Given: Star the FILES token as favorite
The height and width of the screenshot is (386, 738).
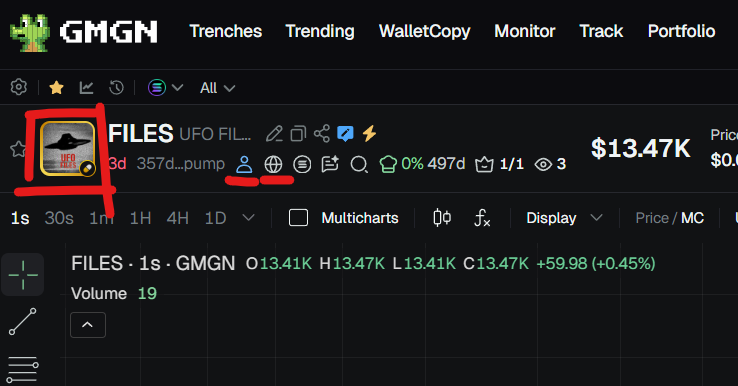Looking at the screenshot, I should pos(18,149).
